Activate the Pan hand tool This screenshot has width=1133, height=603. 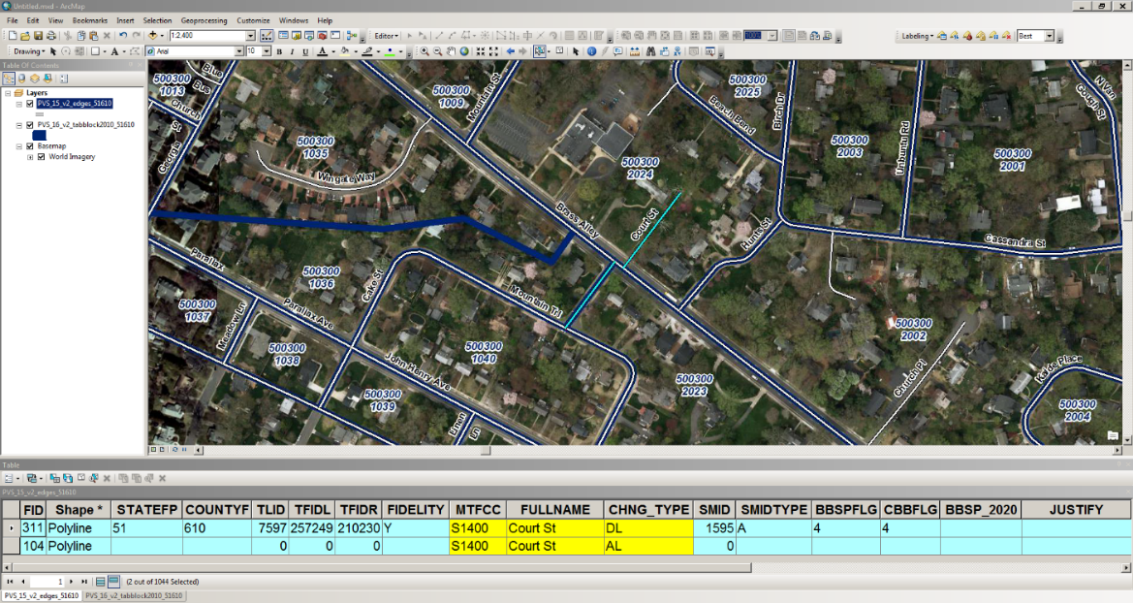tap(453, 51)
